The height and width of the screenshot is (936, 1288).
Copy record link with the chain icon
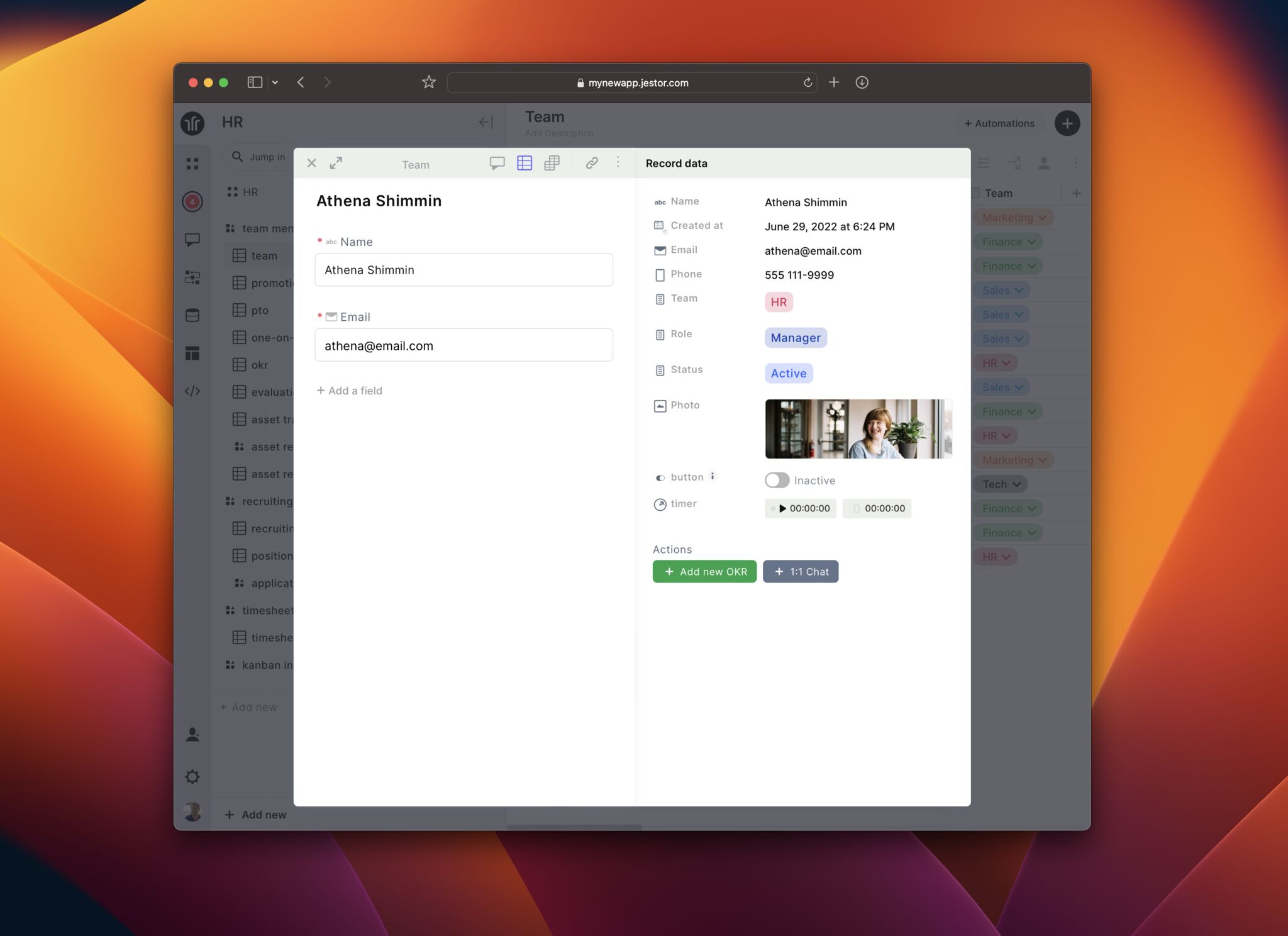point(592,164)
